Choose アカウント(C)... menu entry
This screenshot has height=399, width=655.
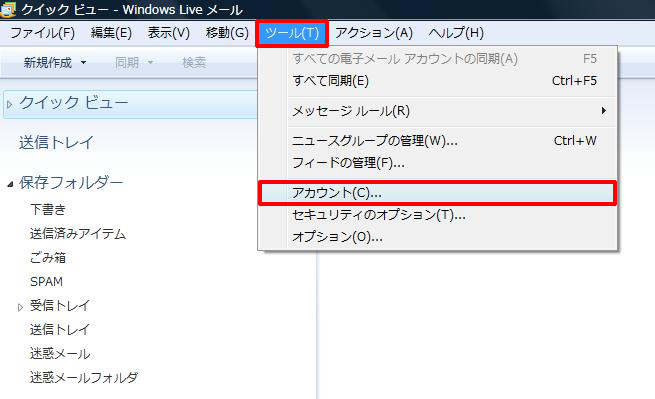click(x=437, y=193)
